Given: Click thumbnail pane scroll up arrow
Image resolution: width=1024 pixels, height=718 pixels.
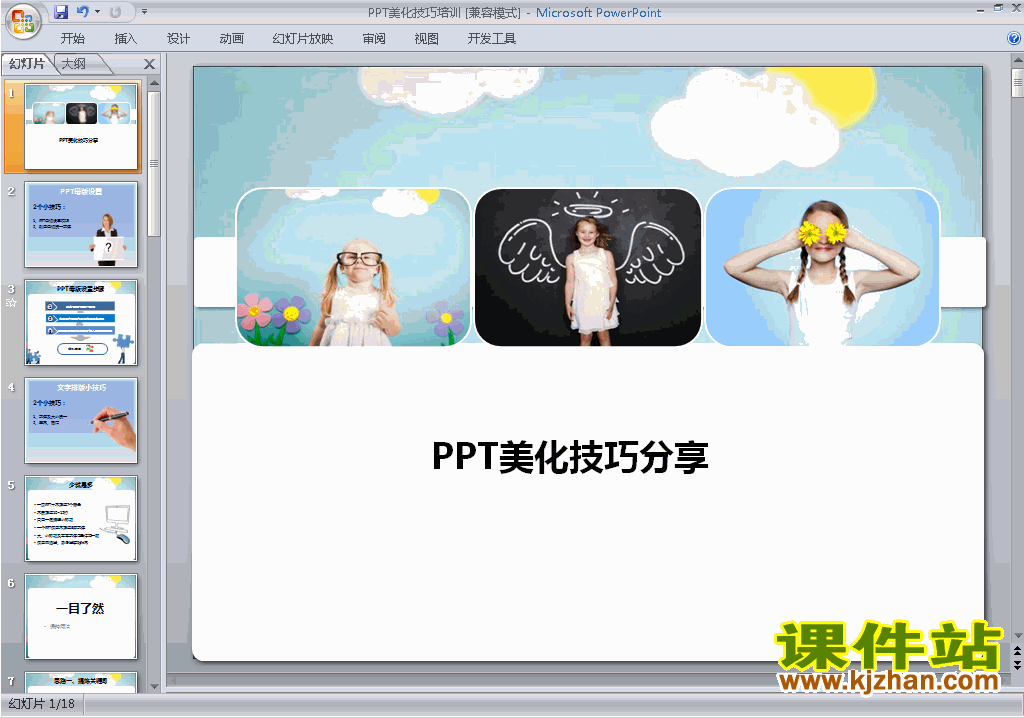Looking at the screenshot, I should point(154,83).
